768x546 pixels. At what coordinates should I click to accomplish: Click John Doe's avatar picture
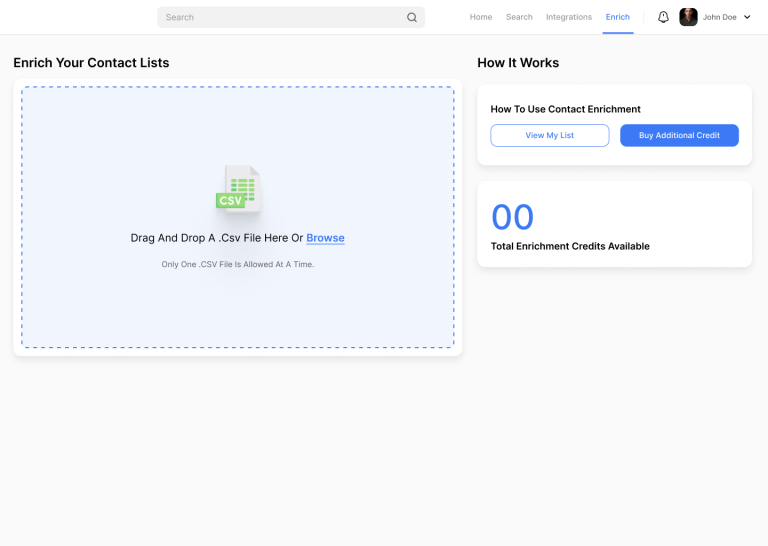point(688,17)
